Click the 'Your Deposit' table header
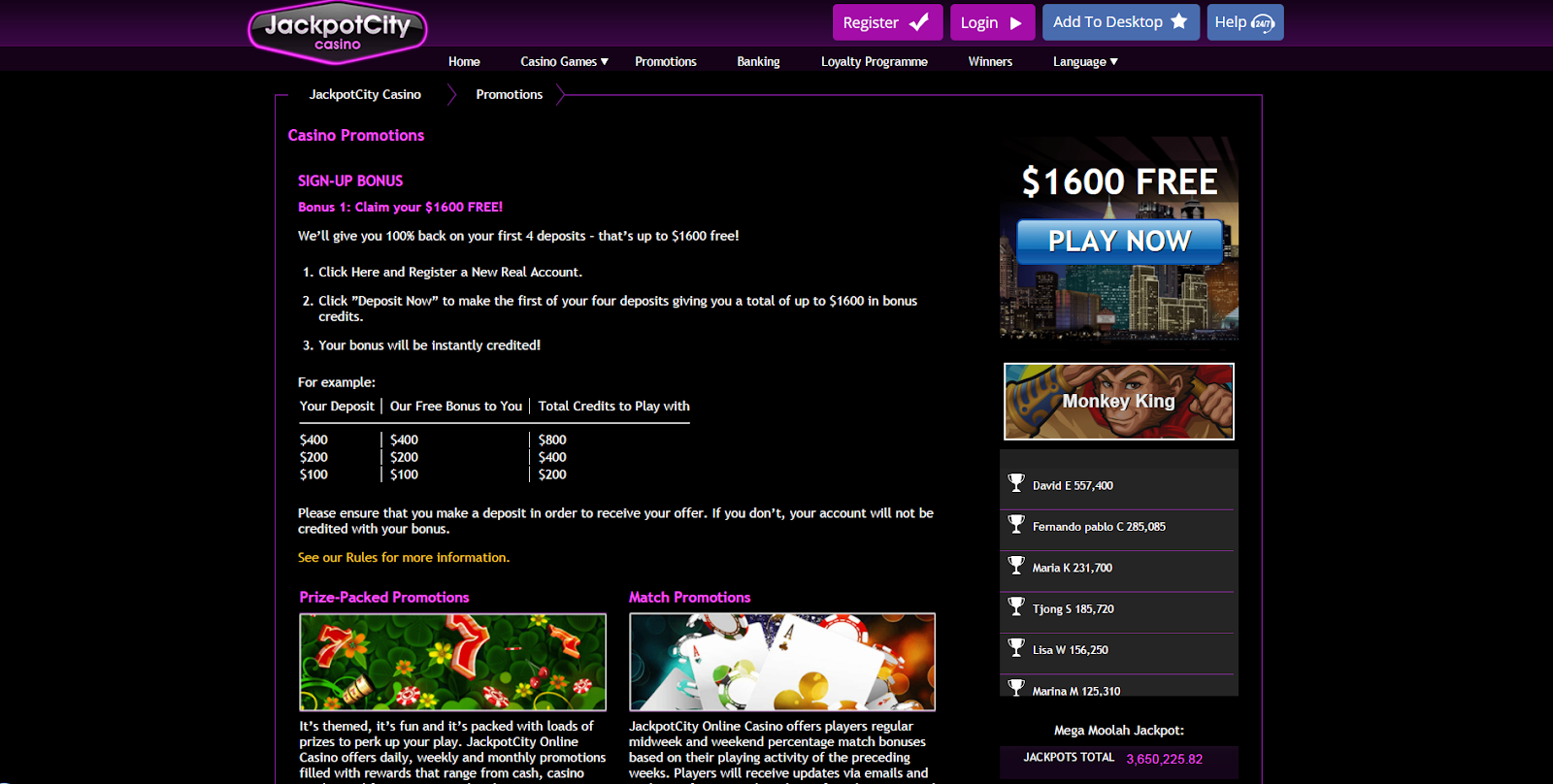This screenshot has width=1553, height=784. (337, 407)
